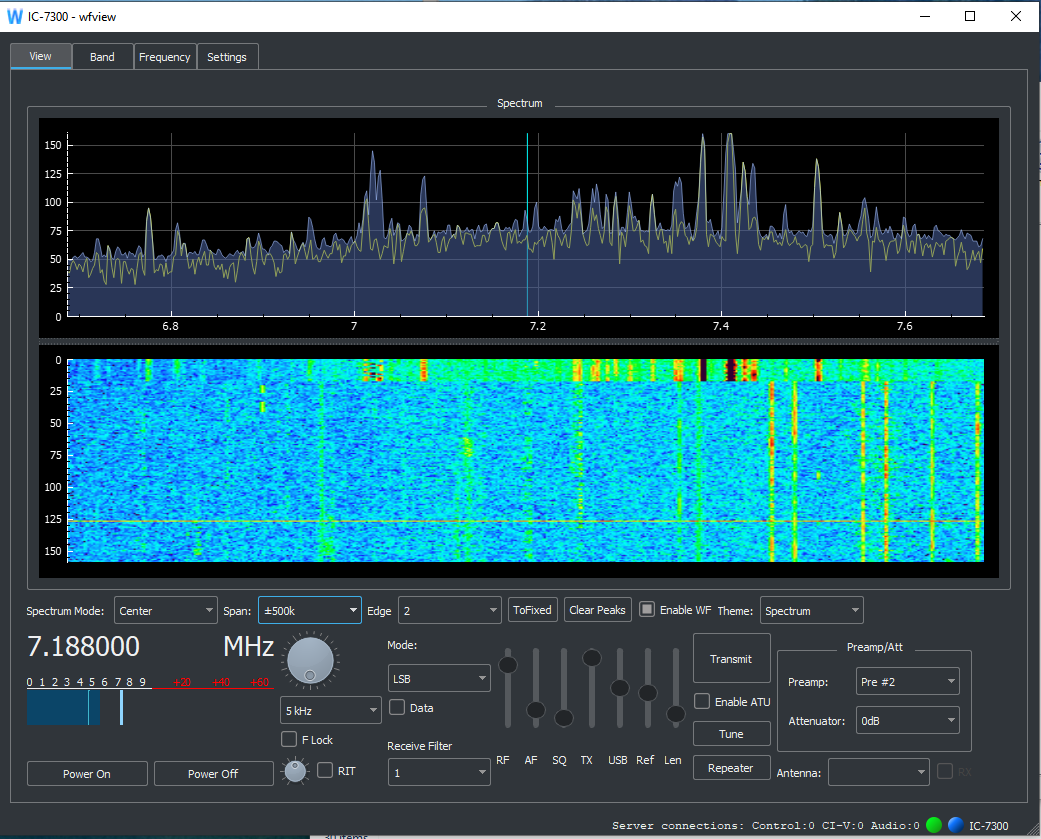This screenshot has width=1041, height=839.
Task: Click the 7.188000 frequency readout
Action: pos(84,647)
